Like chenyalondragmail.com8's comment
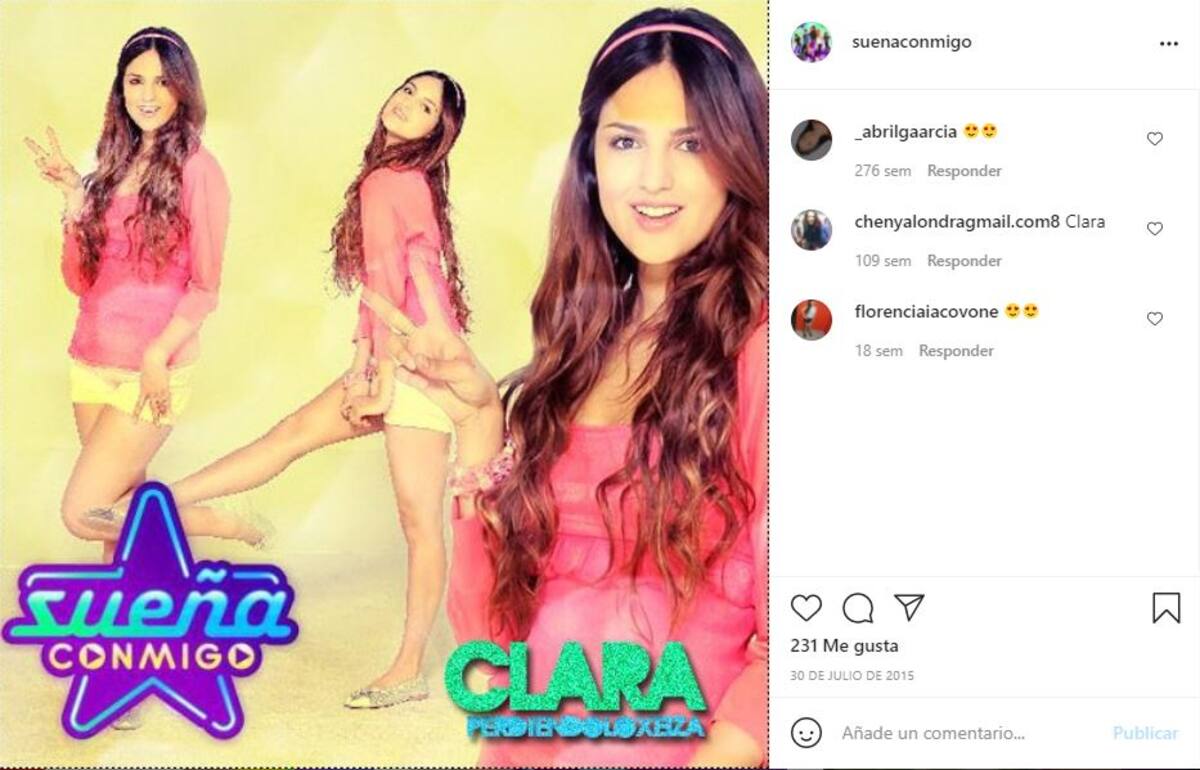The height and width of the screenshot is (770, 1200). pyautogui.click(x=1155, y=229)
